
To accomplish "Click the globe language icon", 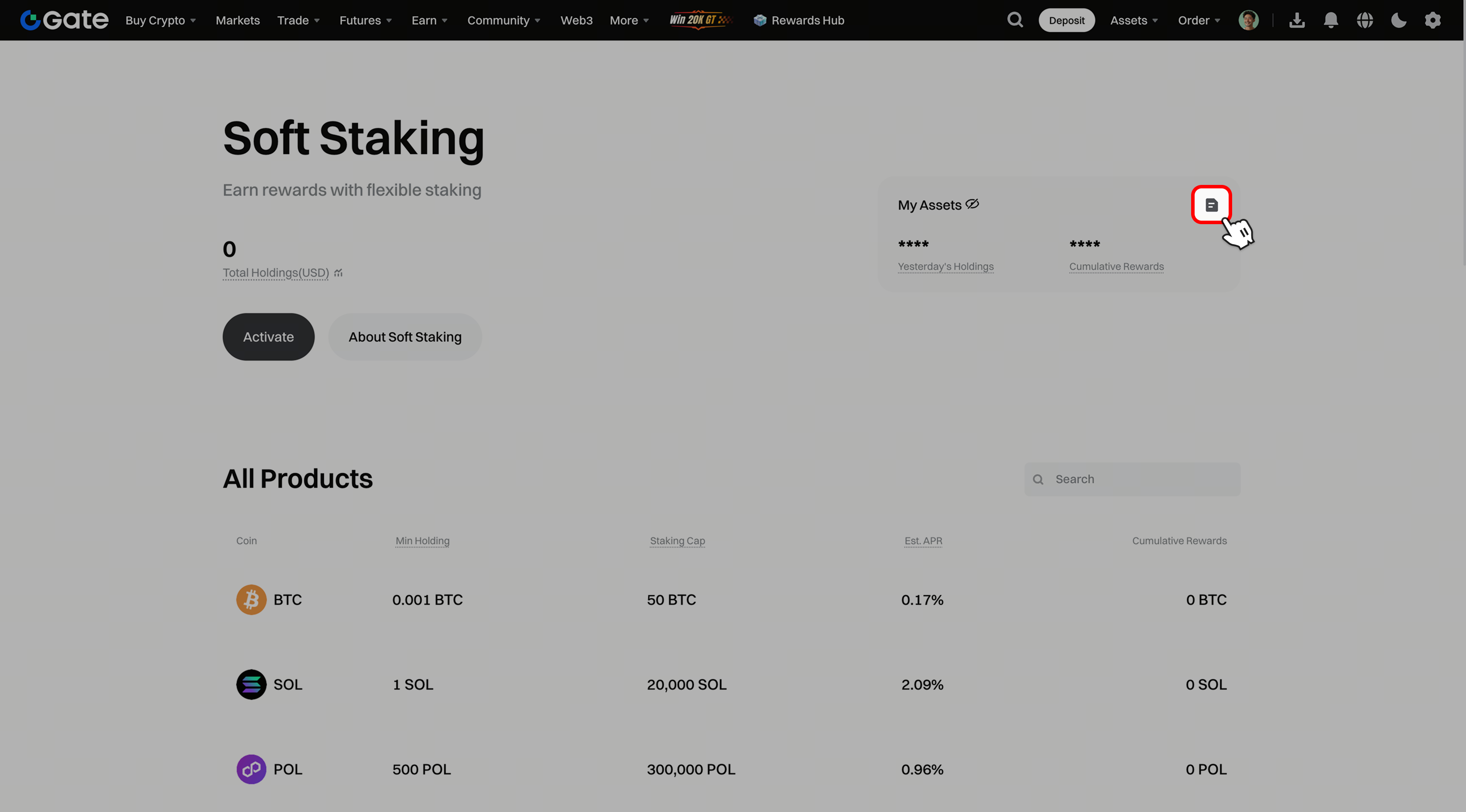I will tap(1365, 20).
